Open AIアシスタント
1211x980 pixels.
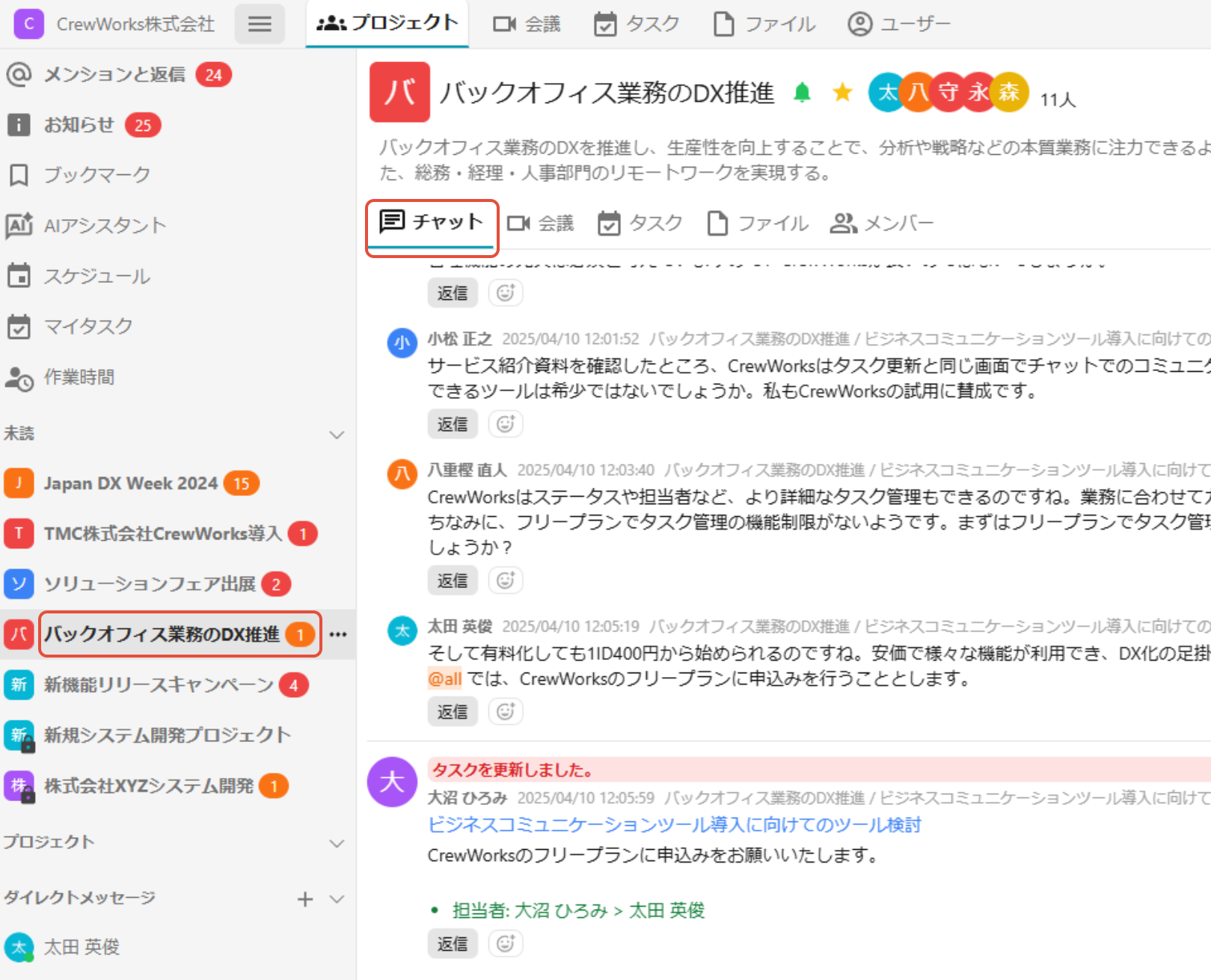point(105,225)
